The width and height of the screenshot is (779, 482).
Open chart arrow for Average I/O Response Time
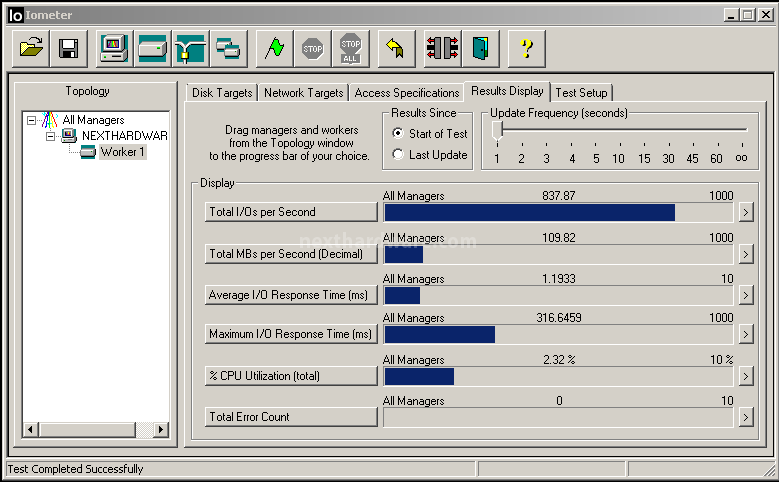[746, 295]
